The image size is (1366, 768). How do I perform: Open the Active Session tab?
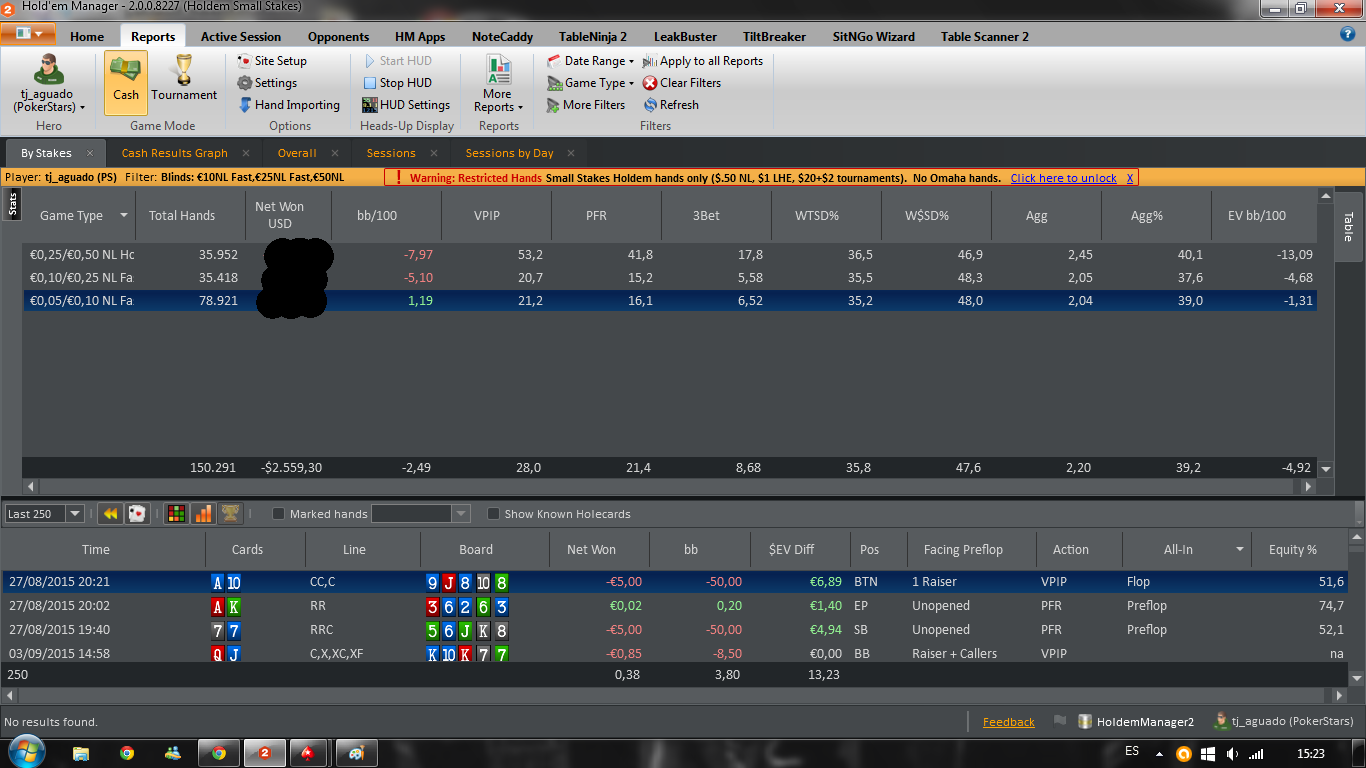[x=241, y=36]
